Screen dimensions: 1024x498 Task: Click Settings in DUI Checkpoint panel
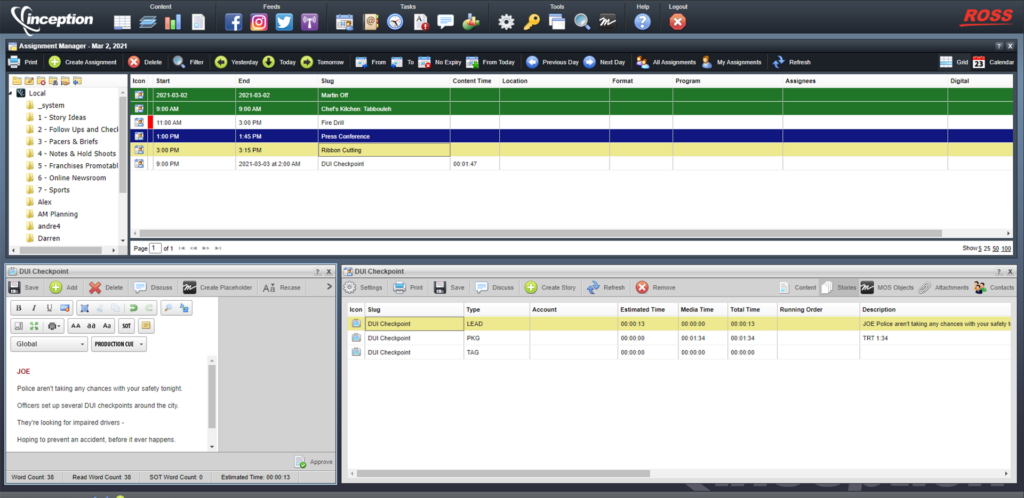point(363,287)
